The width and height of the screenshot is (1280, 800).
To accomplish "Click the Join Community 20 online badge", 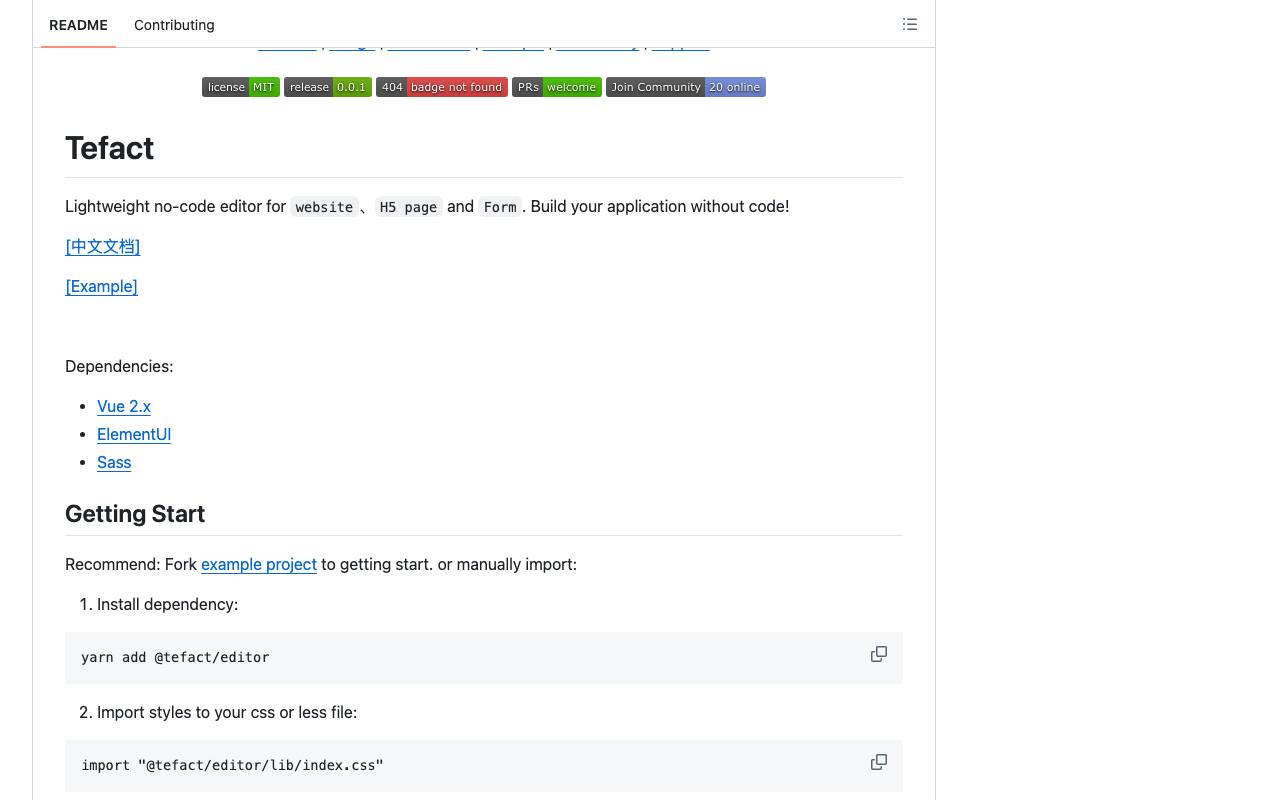I will [x=686, y=87].
